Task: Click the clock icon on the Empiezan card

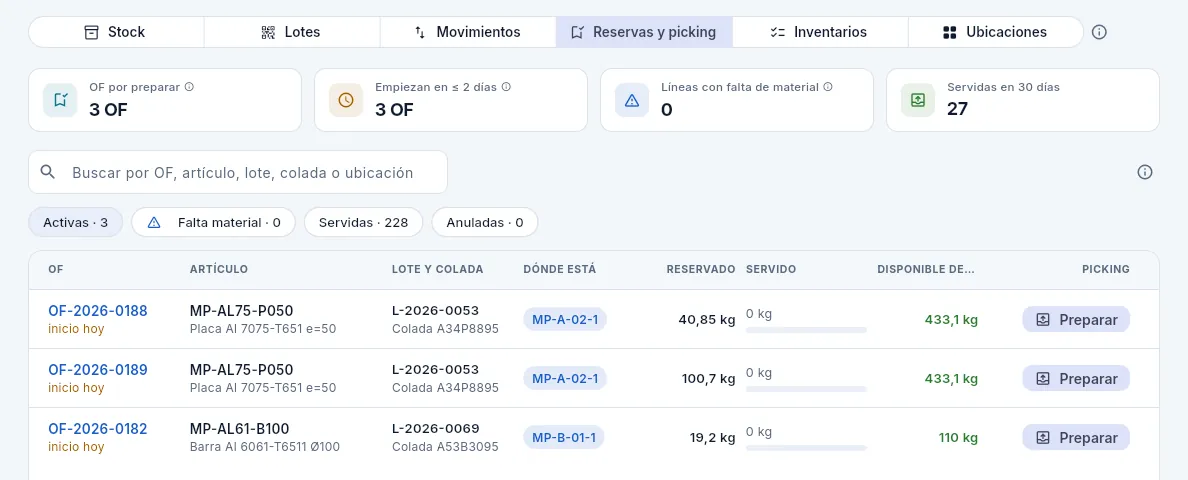Action: 345,100
